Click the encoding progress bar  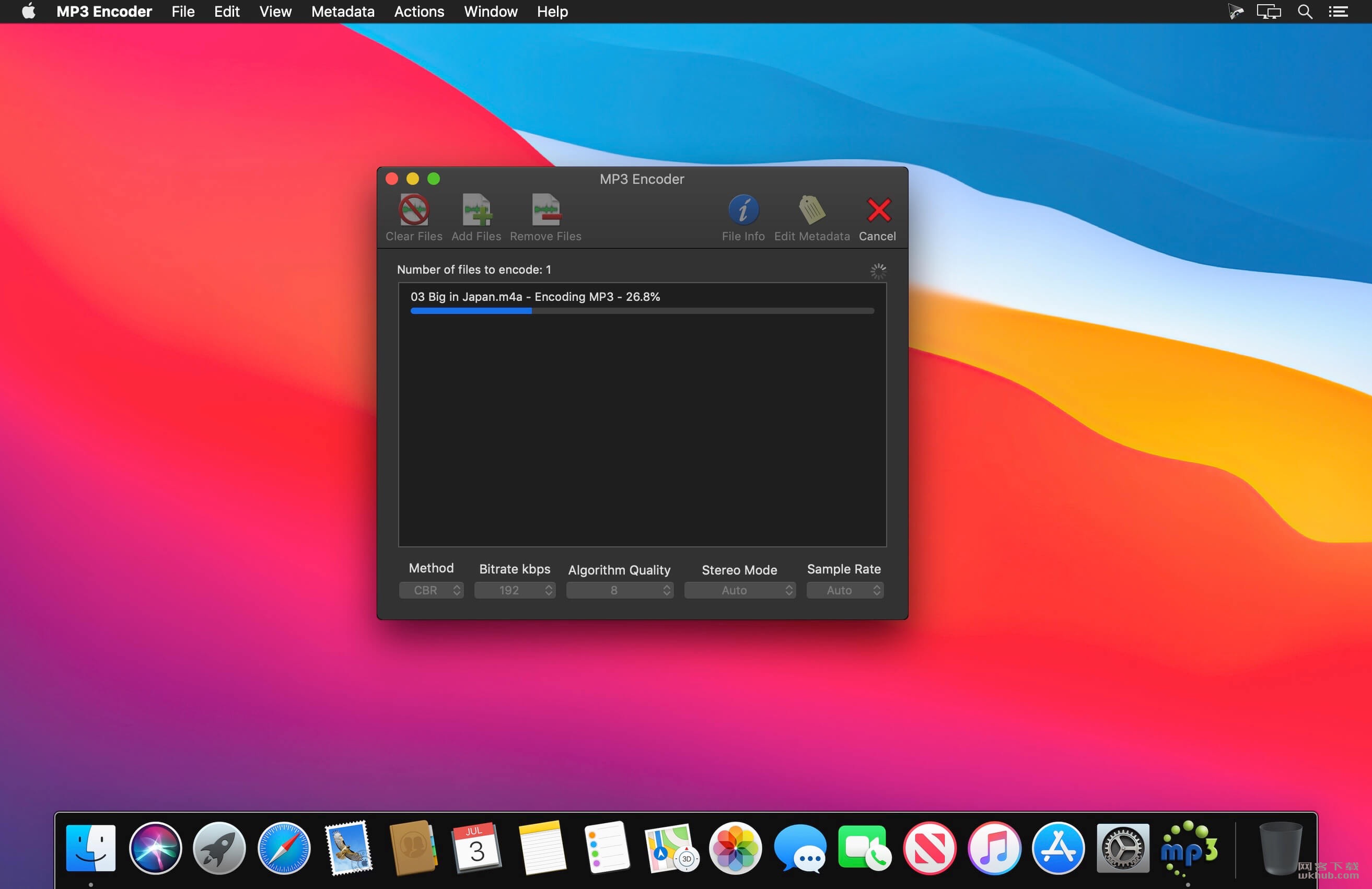(x=642, y=311)
